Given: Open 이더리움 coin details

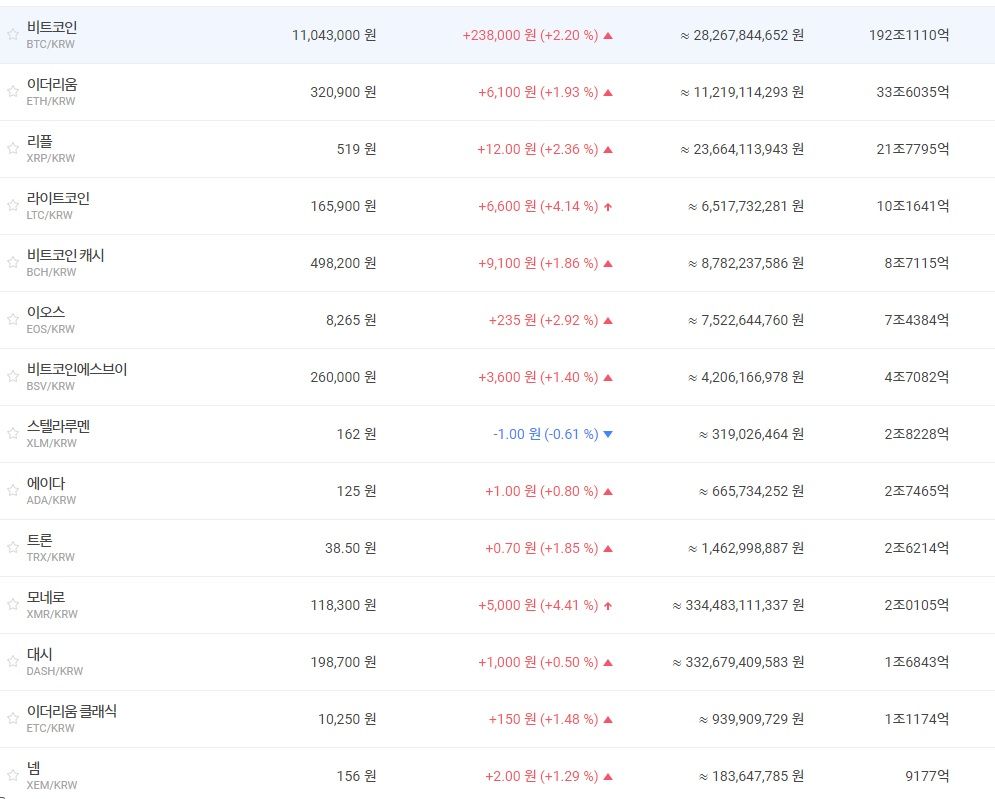Looking at the screenshot, I should pyautogui.click(x=52, y=84).
